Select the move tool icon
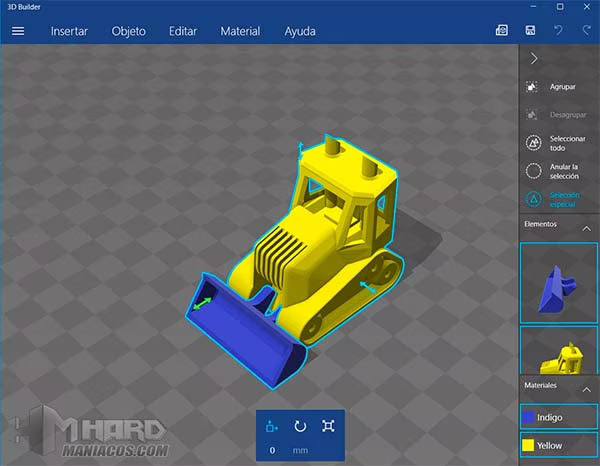 pyautogui.click(x=272, y=426)
